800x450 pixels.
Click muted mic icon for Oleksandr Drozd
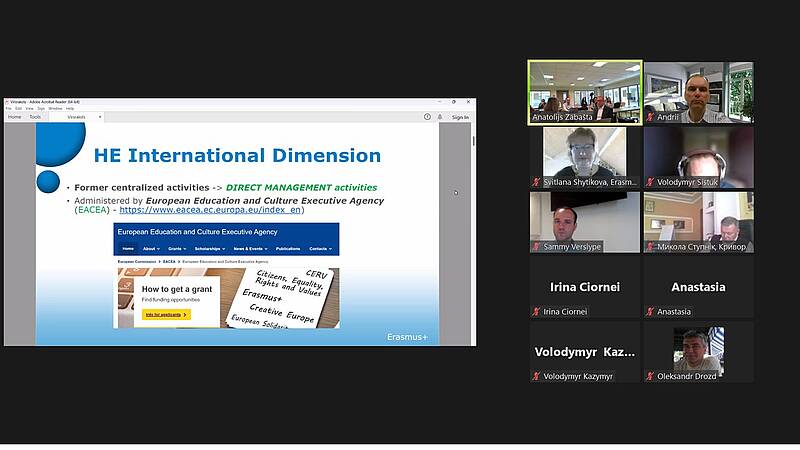click(650, 376)
